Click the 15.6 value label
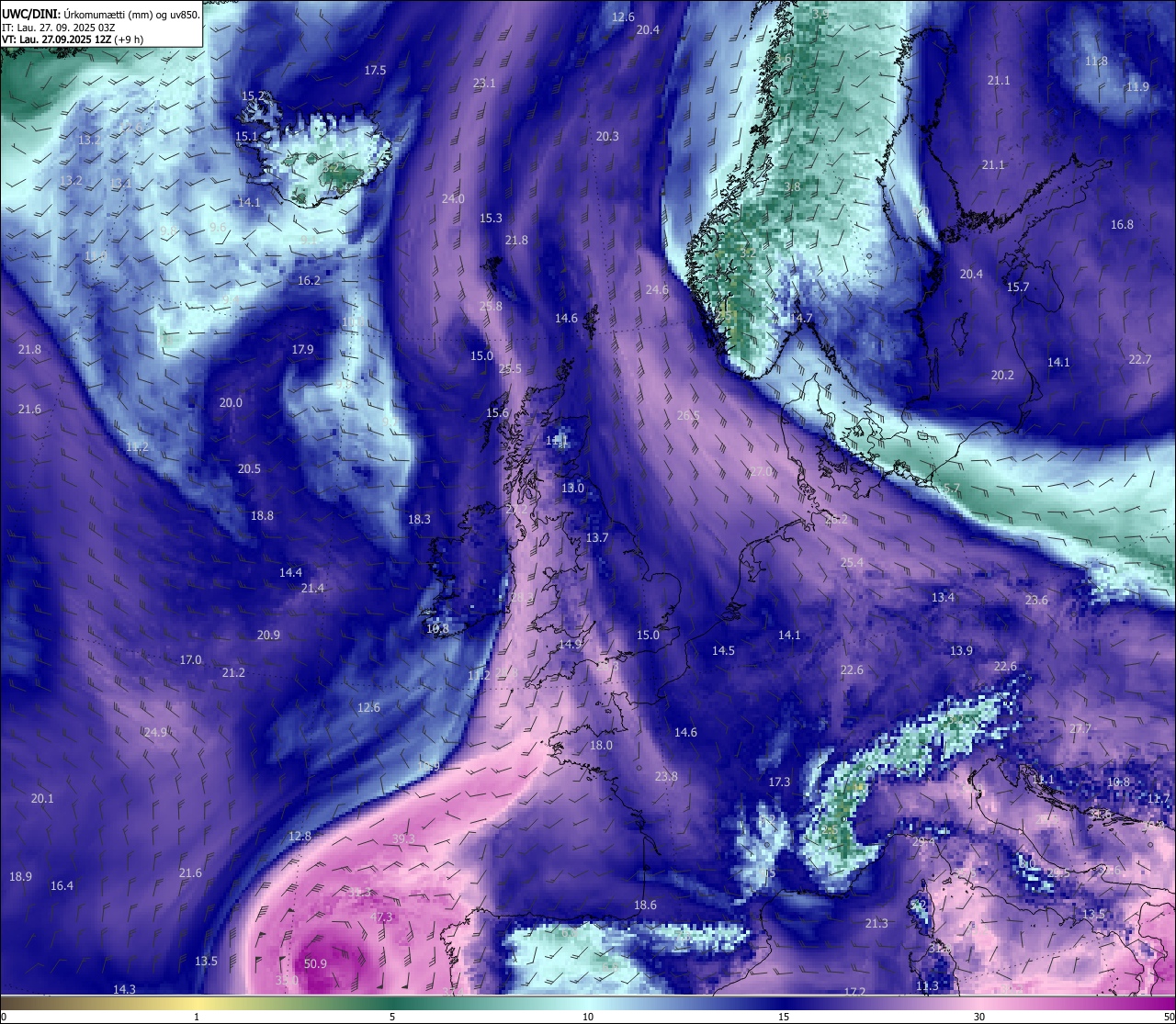The height and width of the screenshot is (1024, 1176). tap(497, 413)
